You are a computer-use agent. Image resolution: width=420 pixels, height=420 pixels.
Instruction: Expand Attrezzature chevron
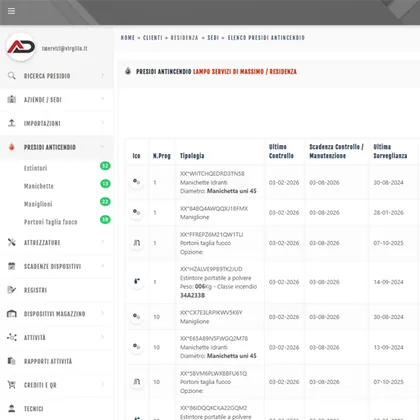[103, 242]
